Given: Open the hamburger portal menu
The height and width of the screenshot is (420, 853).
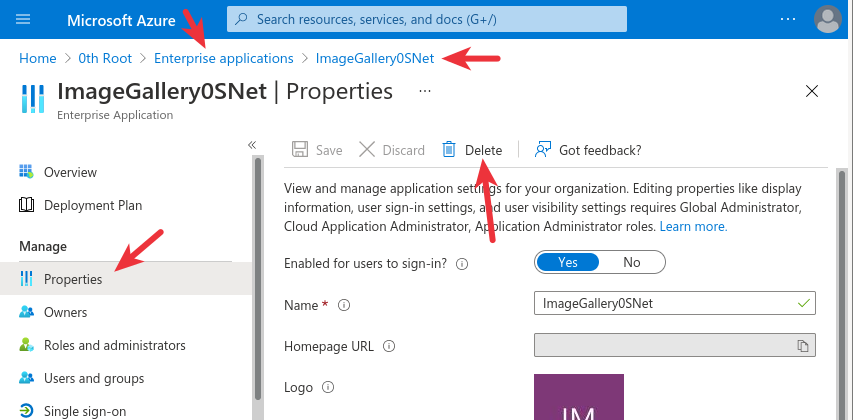Looking at the screenshot, I should 24,19.
